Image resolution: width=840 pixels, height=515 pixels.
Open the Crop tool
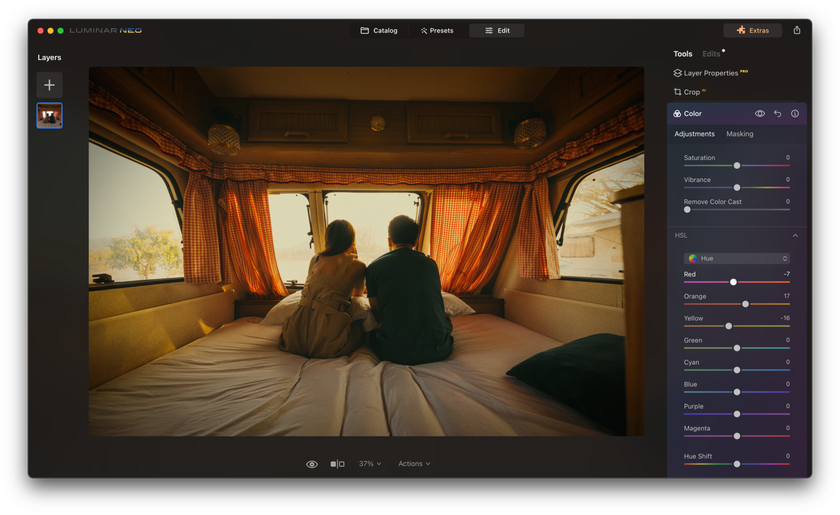[x=689, y=92]
